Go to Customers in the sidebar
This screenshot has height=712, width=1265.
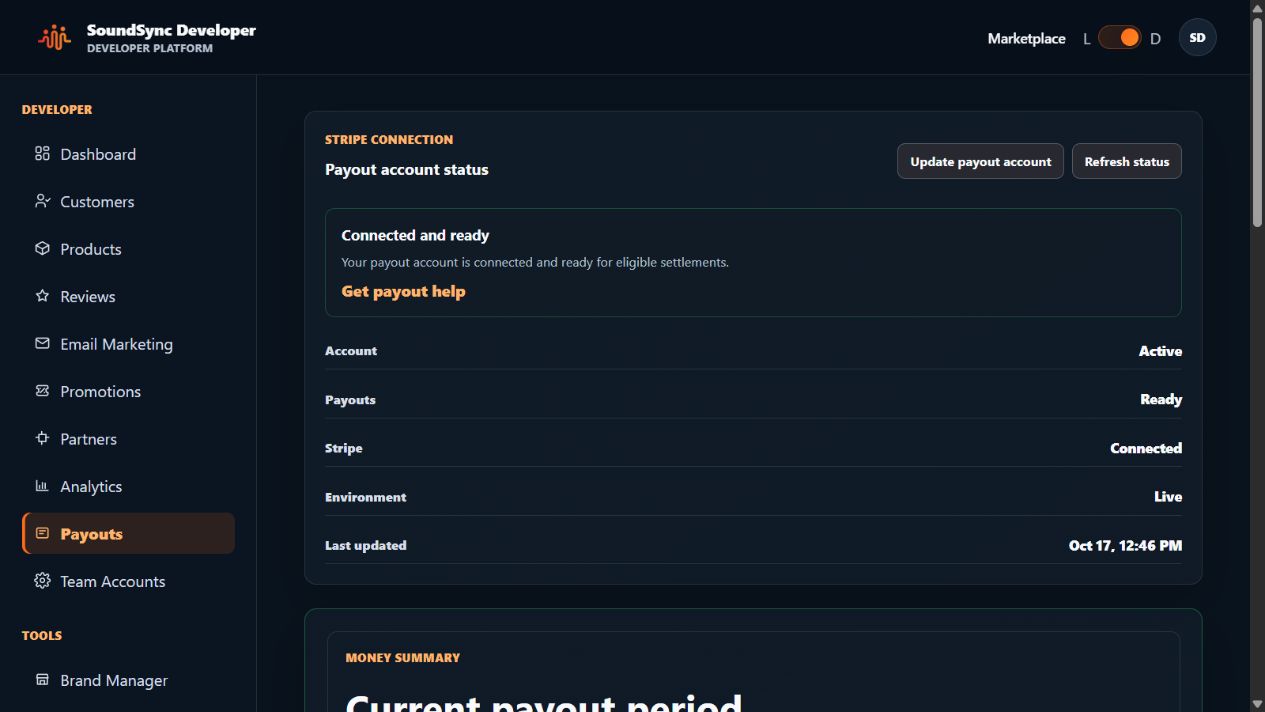(128, 201)
